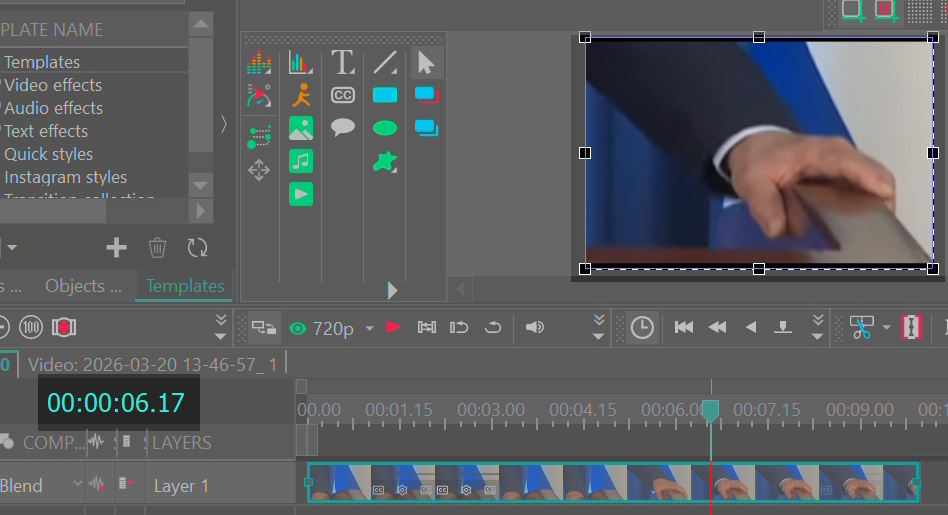
Task: Add a rectangle shape
Action: point(385,95)
